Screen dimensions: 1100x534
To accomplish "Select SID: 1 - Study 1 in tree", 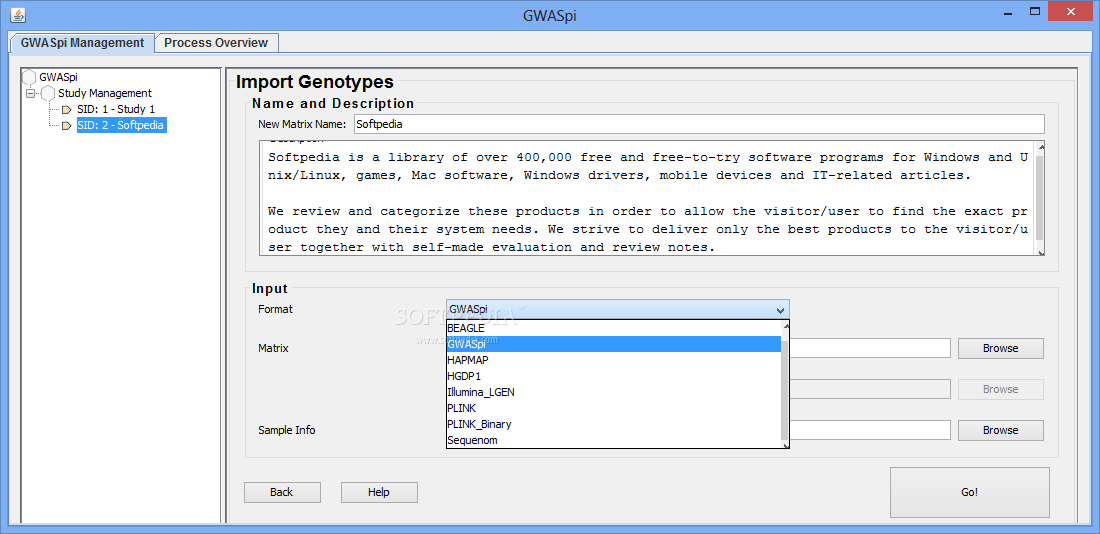I will pyautogui.click(x=116, y=109).
